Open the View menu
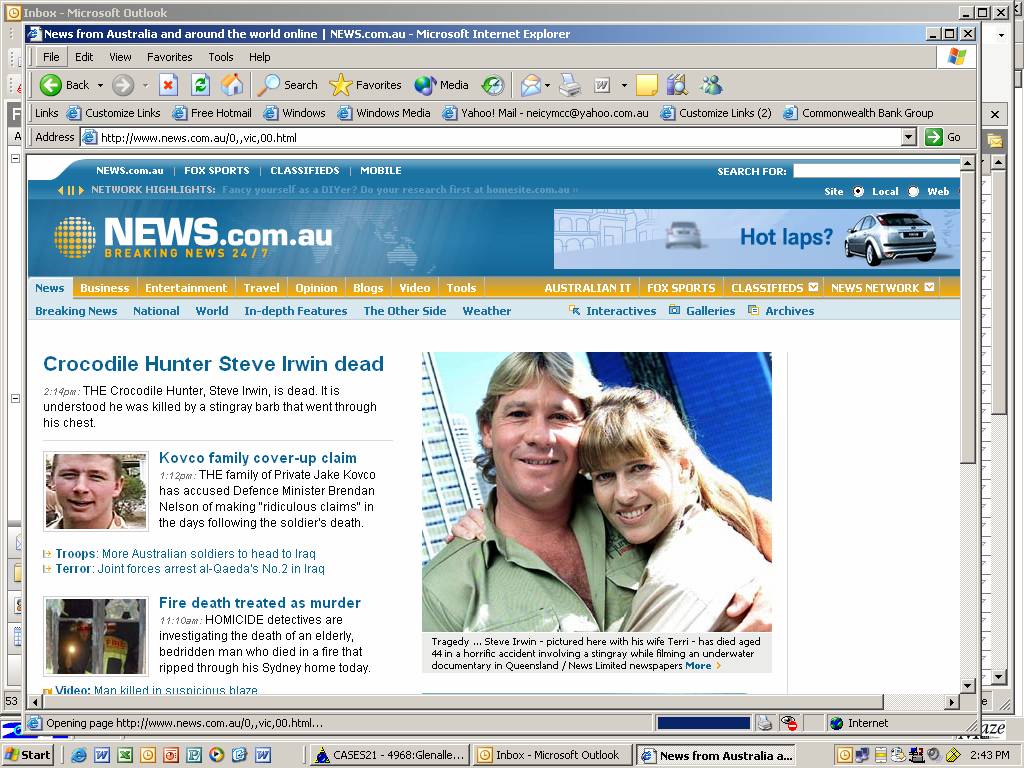This screenshot has height=768, width=1024. [x=120, y=57]
